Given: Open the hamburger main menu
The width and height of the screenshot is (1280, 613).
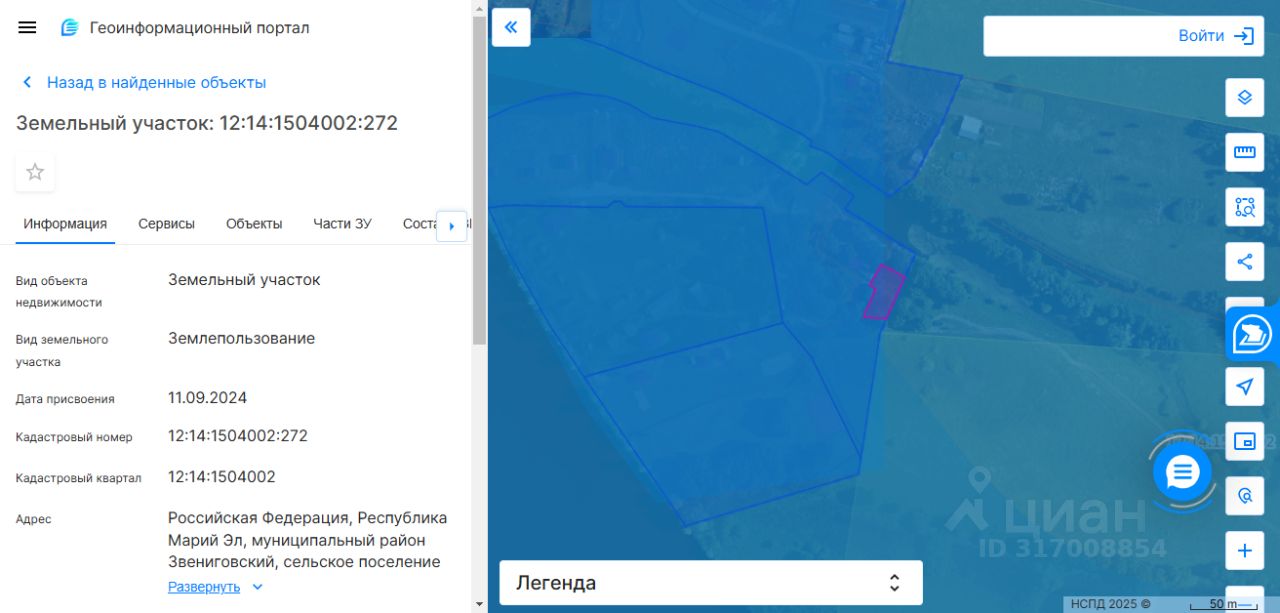Looking at the screenshot, I should [x=27, y=28].
